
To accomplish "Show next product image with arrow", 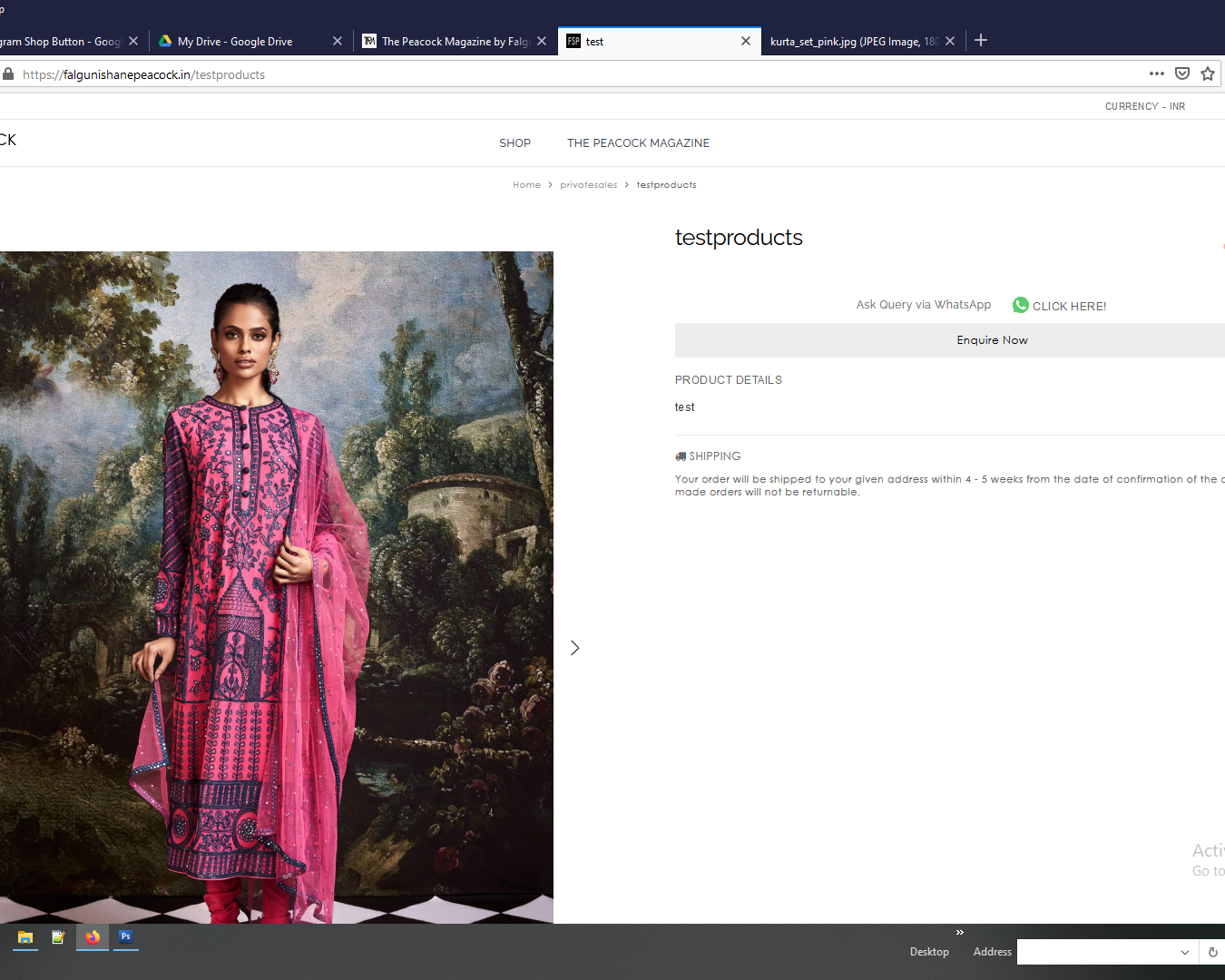I will pyautogui.click(x=574, y=648).
